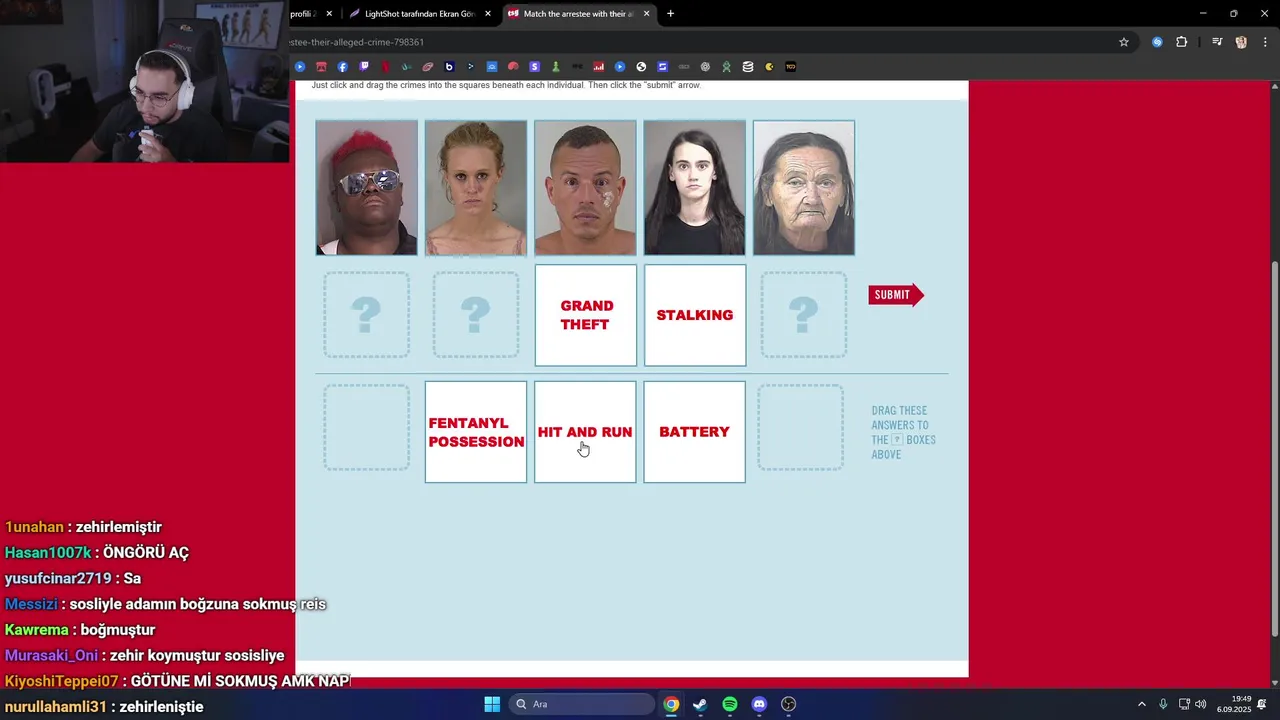Switch to the LightShot Ekran tab
This screenshot has height=720, width=1280.
(421, 14)
